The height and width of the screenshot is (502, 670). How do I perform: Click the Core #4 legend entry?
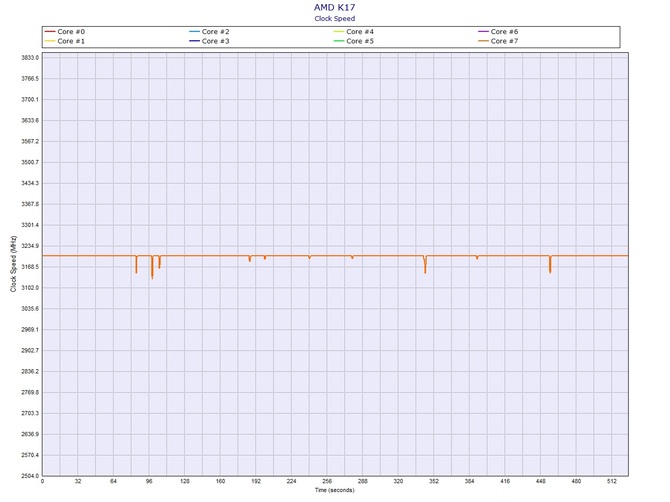coord(354,32)
